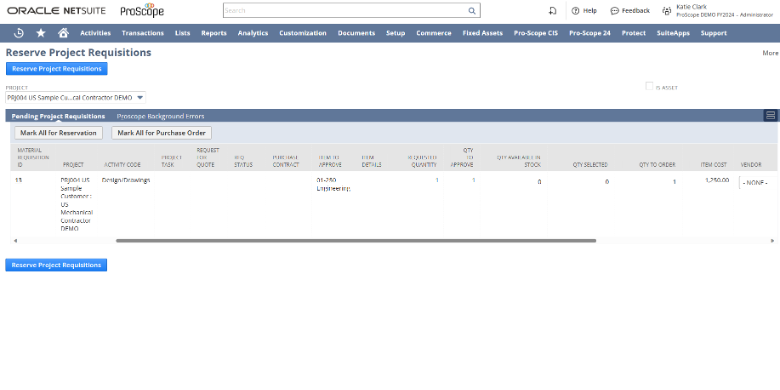780x390 pixels.
Task: Click top Reserve Project Requisitions button
Action: pyautogui.click(x=57, y=69)
